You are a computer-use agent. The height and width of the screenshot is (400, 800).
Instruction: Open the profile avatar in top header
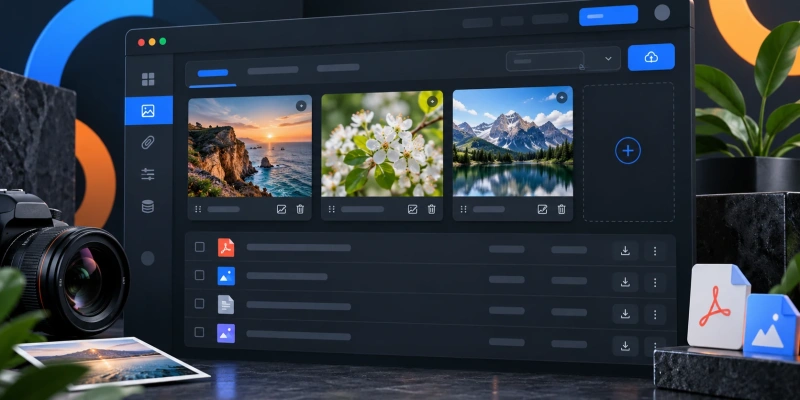click(662, 13)
